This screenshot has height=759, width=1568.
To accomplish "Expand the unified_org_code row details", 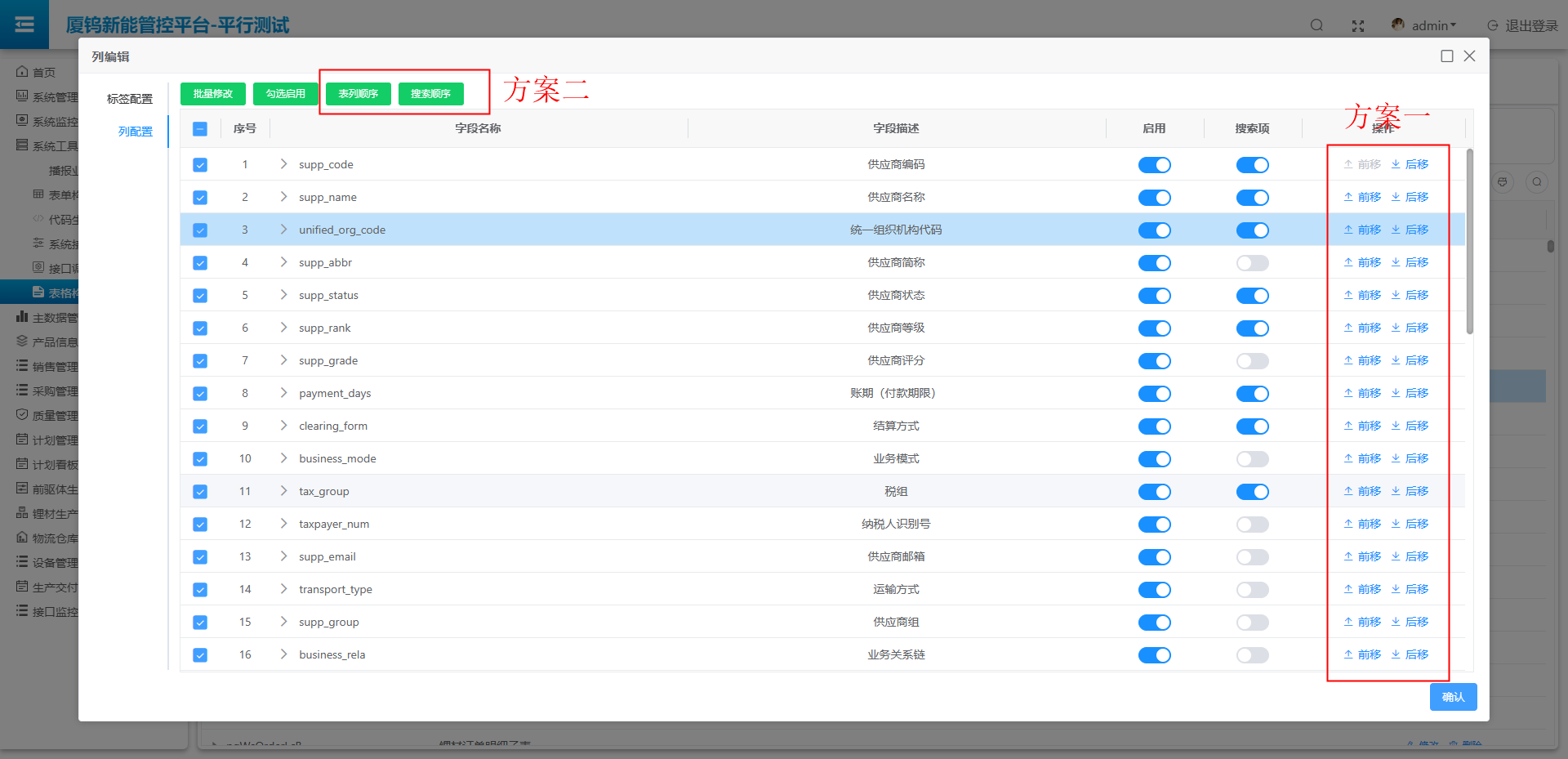I will pos(283,230).
